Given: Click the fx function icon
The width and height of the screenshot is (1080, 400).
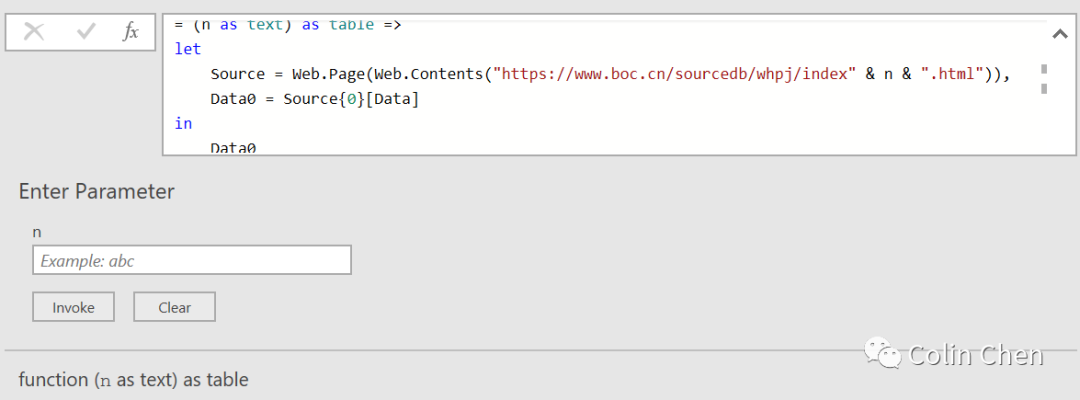Looking at the screenshot, I should [131, 32].
